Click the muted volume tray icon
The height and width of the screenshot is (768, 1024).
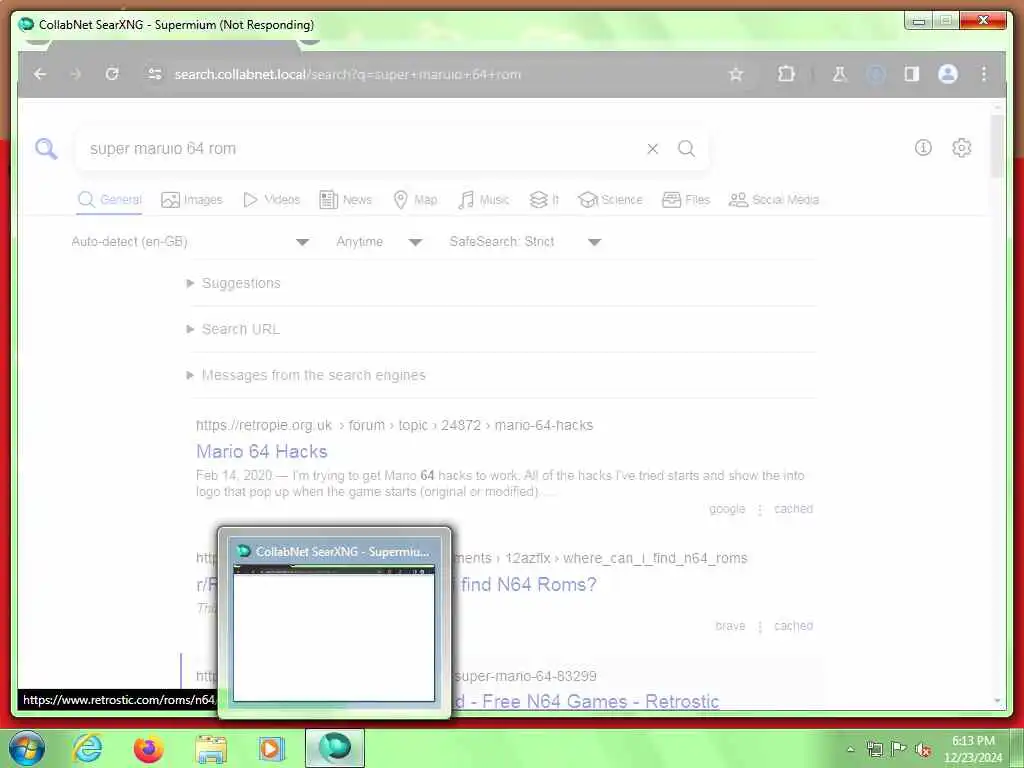pos(923,749)
